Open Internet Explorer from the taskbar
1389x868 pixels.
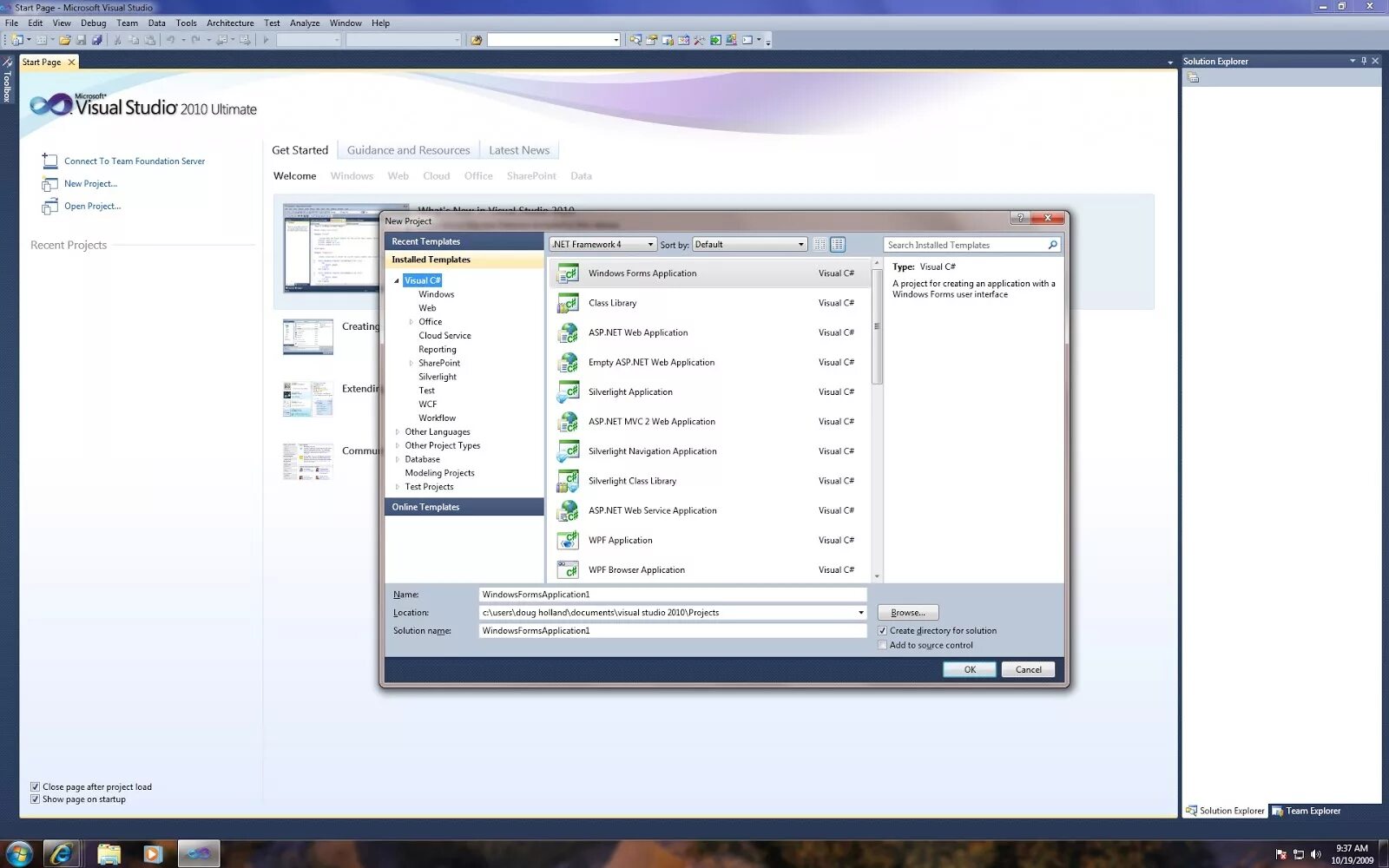tap(61, 853)
